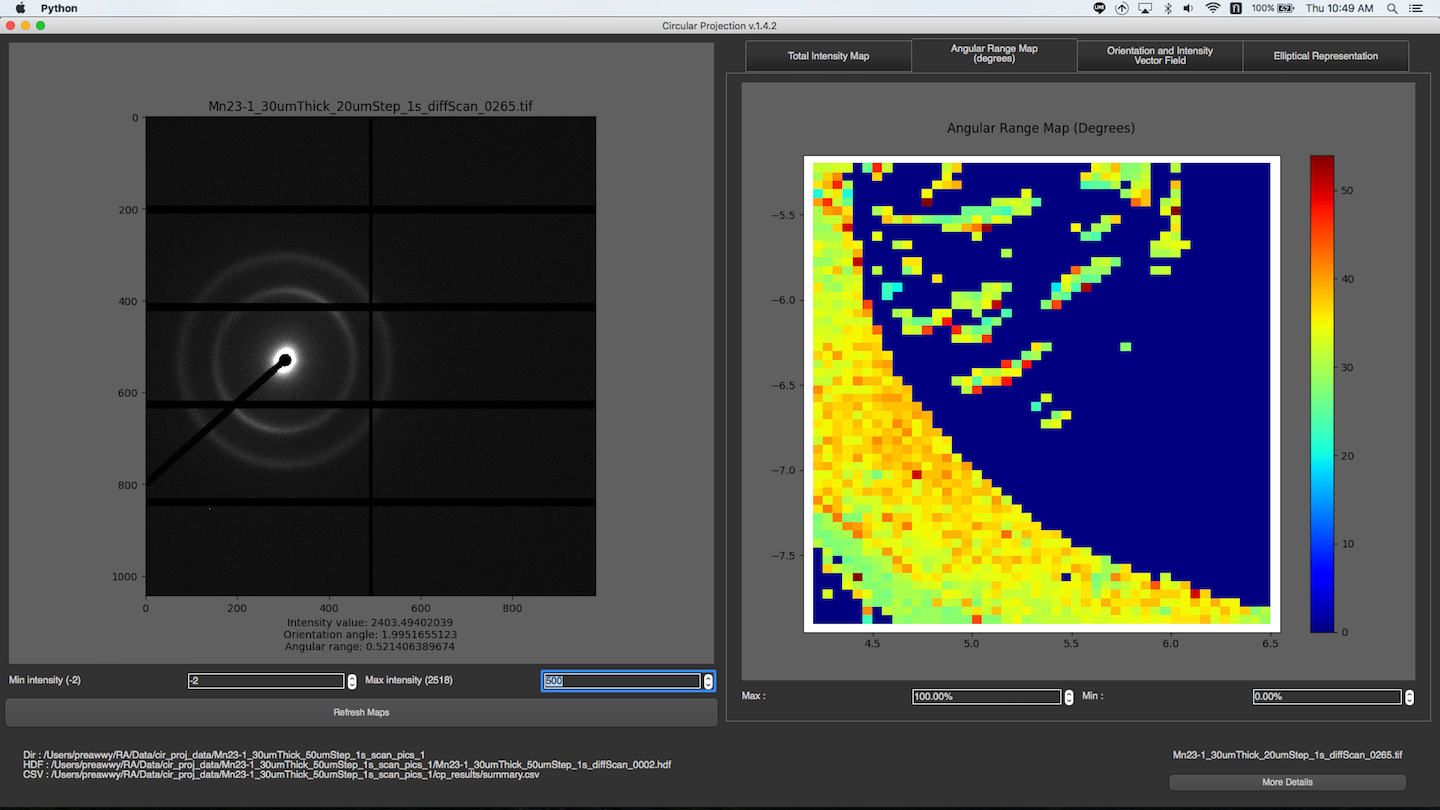
Task: Open the Wi-Fi status icon
Action: click(1213, 8)
